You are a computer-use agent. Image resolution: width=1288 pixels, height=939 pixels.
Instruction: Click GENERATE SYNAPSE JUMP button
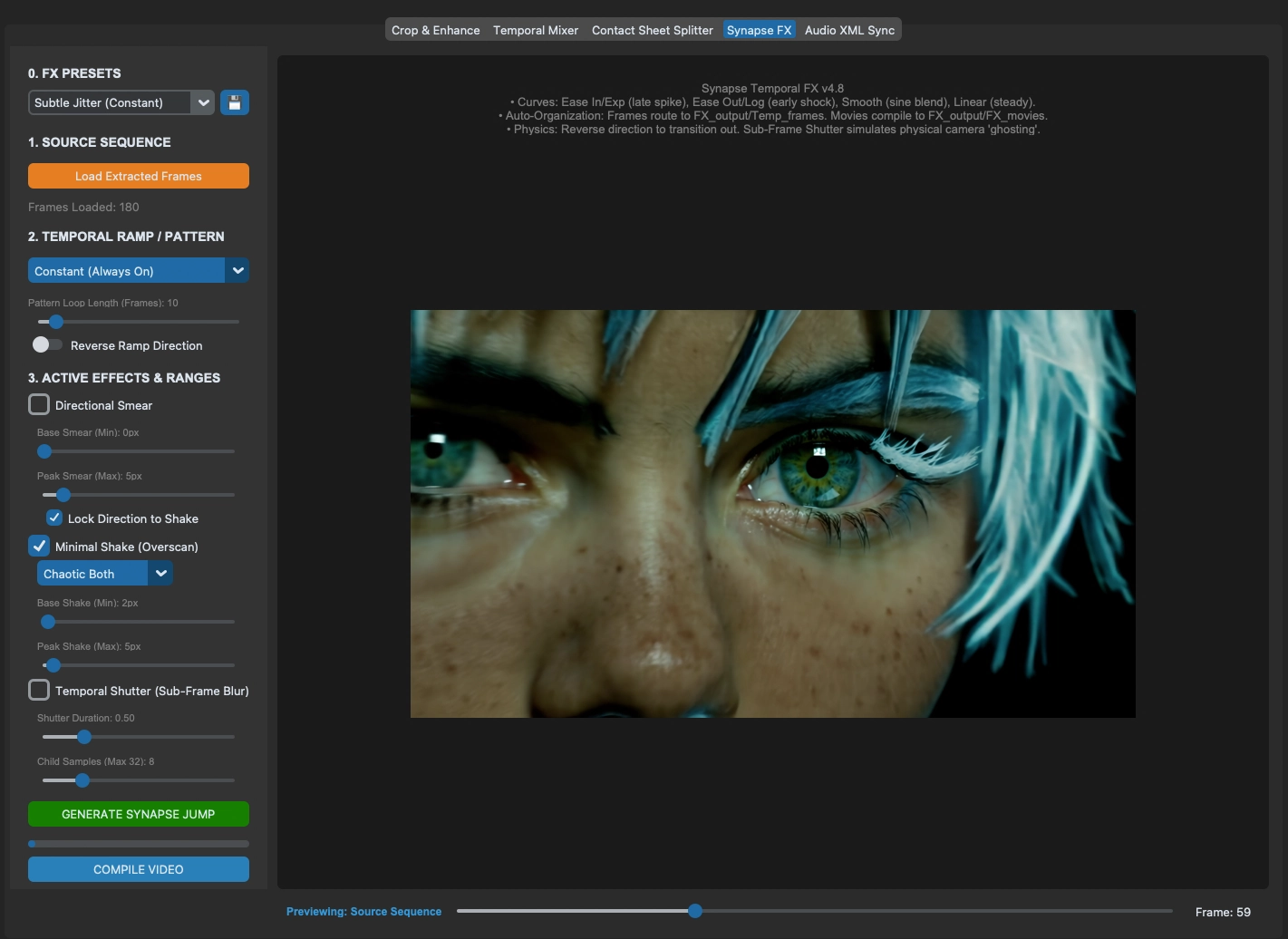pyautogui.click(x=139, y=814)
